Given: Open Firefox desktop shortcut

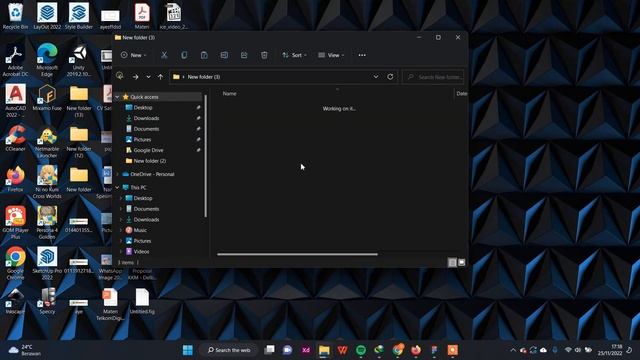Looking at the screenshot, I should 16,179.
